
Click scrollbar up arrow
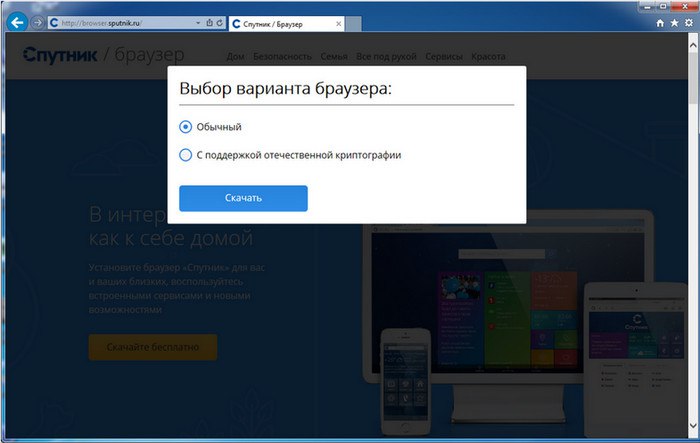(x=693, y=45)
